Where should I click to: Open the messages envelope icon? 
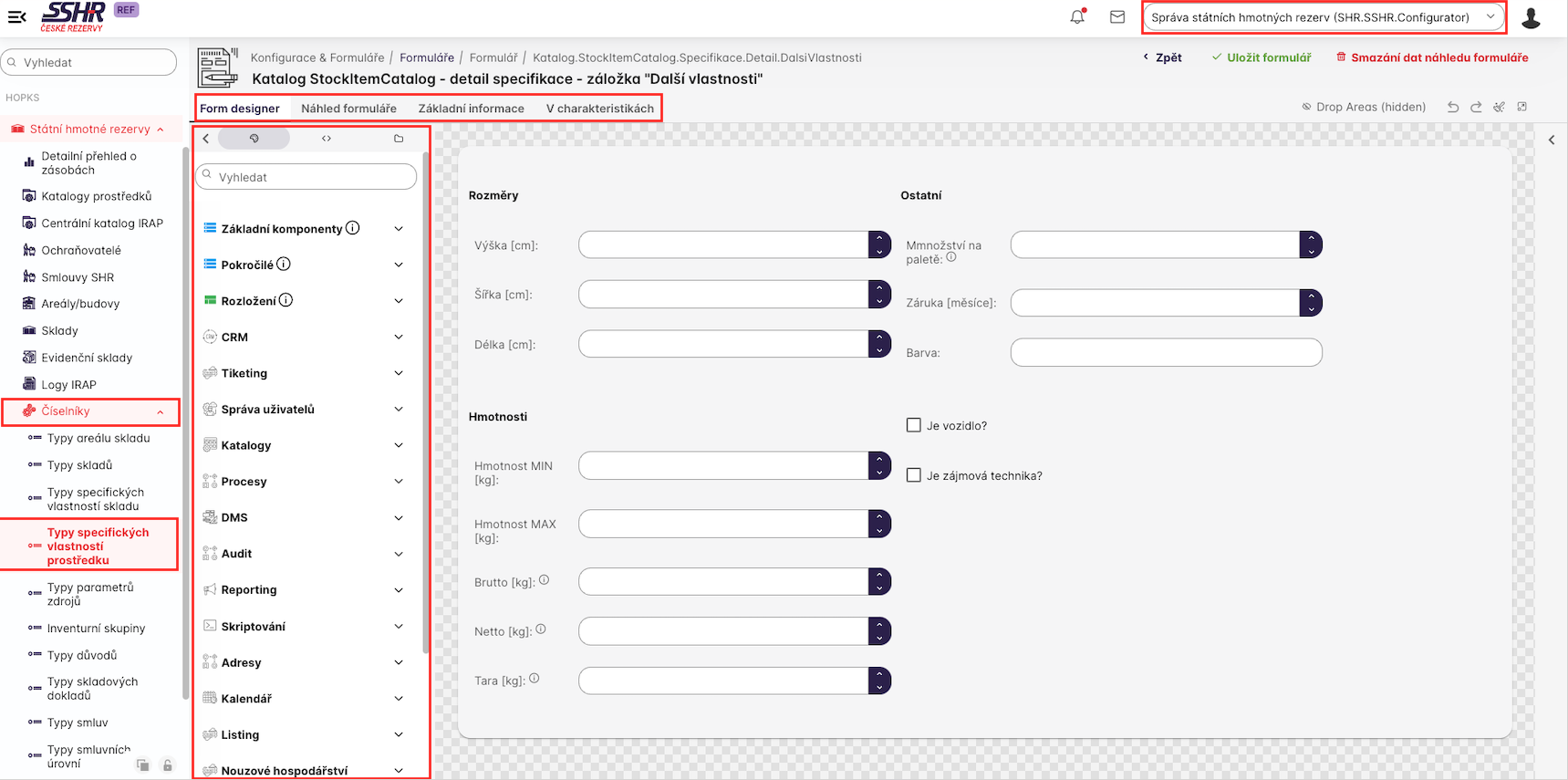tap(1117, 17)
